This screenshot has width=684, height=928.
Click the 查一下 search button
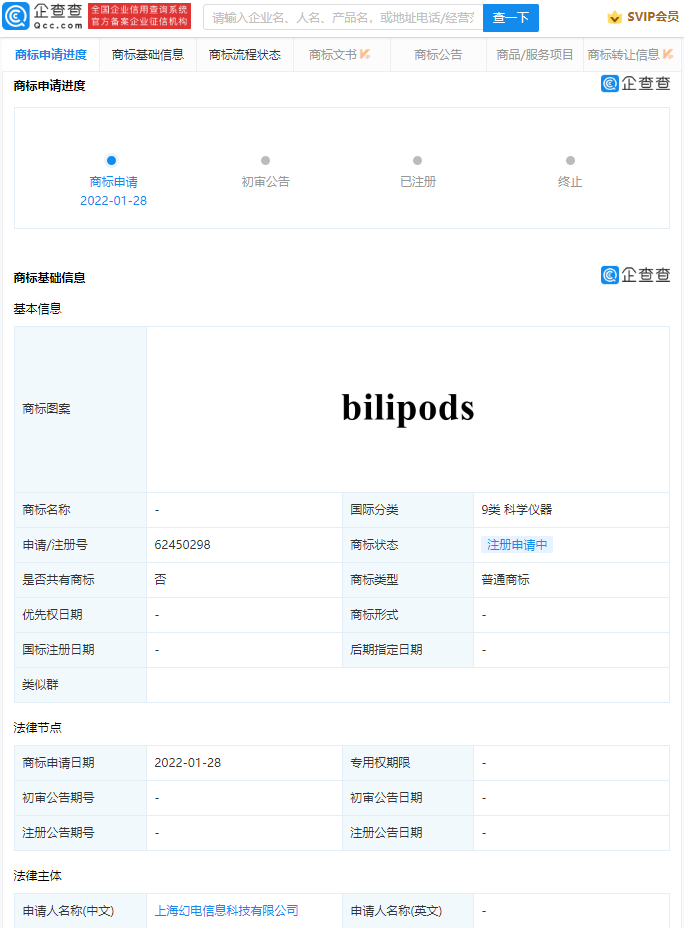(511, 18)
